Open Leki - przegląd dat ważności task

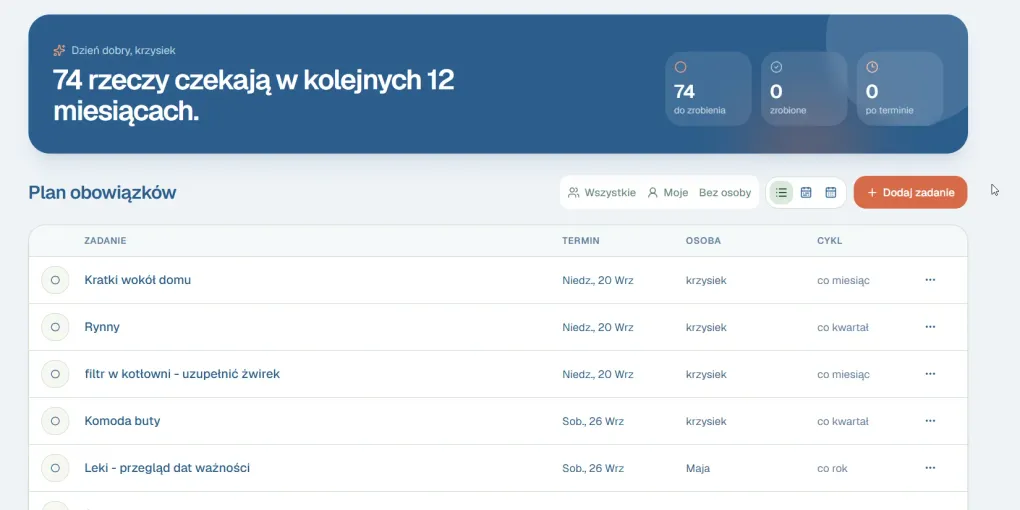[167, 468]
